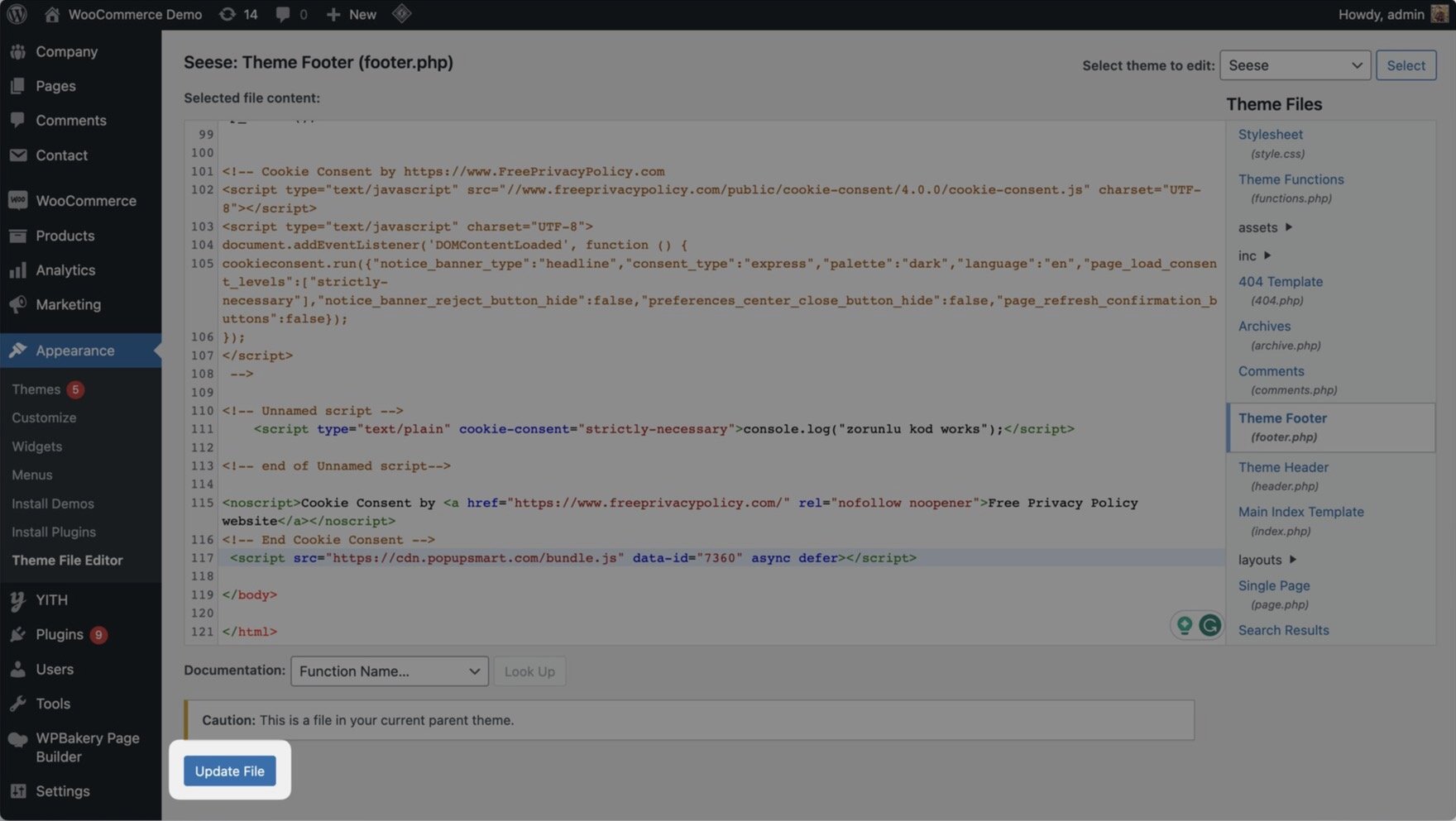The width and height of the screenshot is (1456, 821).
Task: Click the 'end of Unnamed script' comment
Action: [x=336, y=466]
